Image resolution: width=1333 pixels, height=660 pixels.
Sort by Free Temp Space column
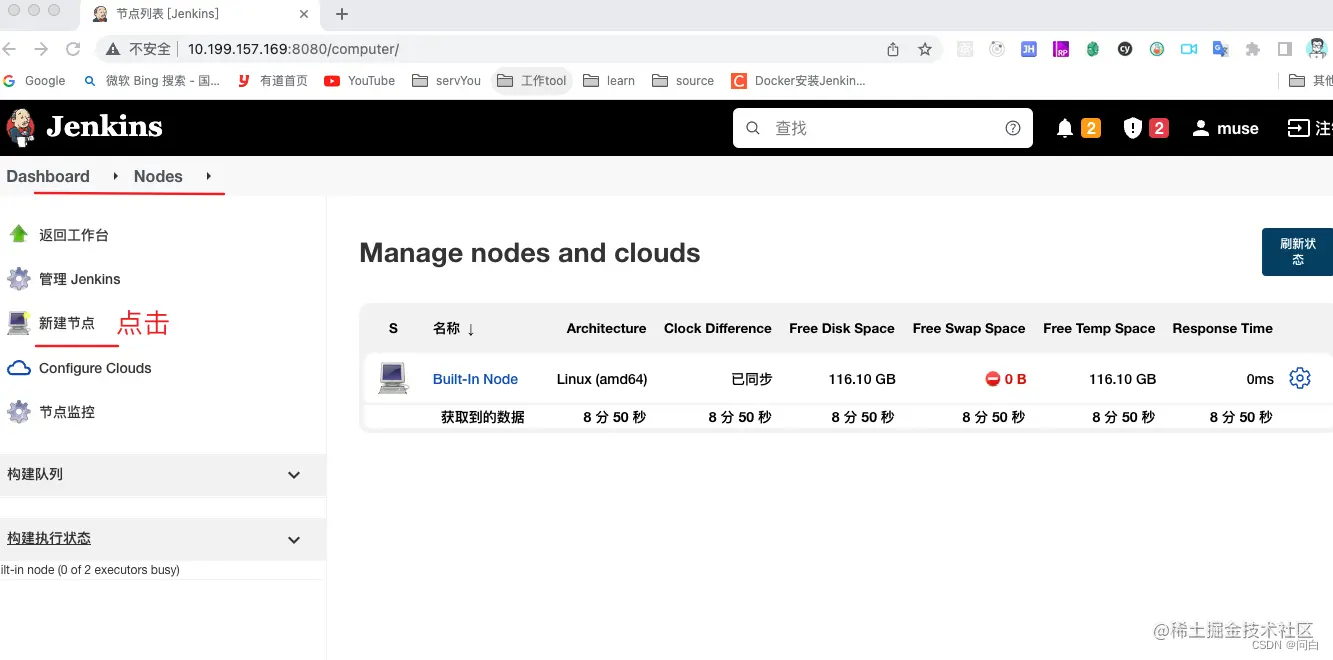1098,328
